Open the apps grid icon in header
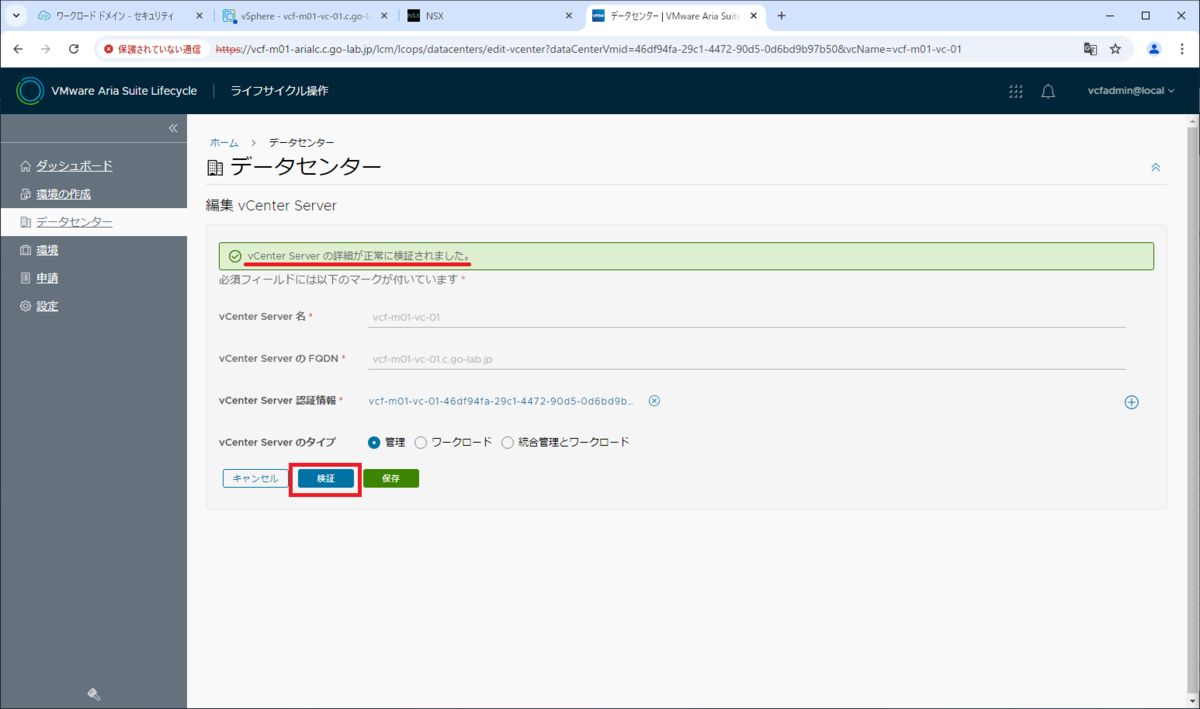Screen dimensions: 1200x709 point(1016,91)
